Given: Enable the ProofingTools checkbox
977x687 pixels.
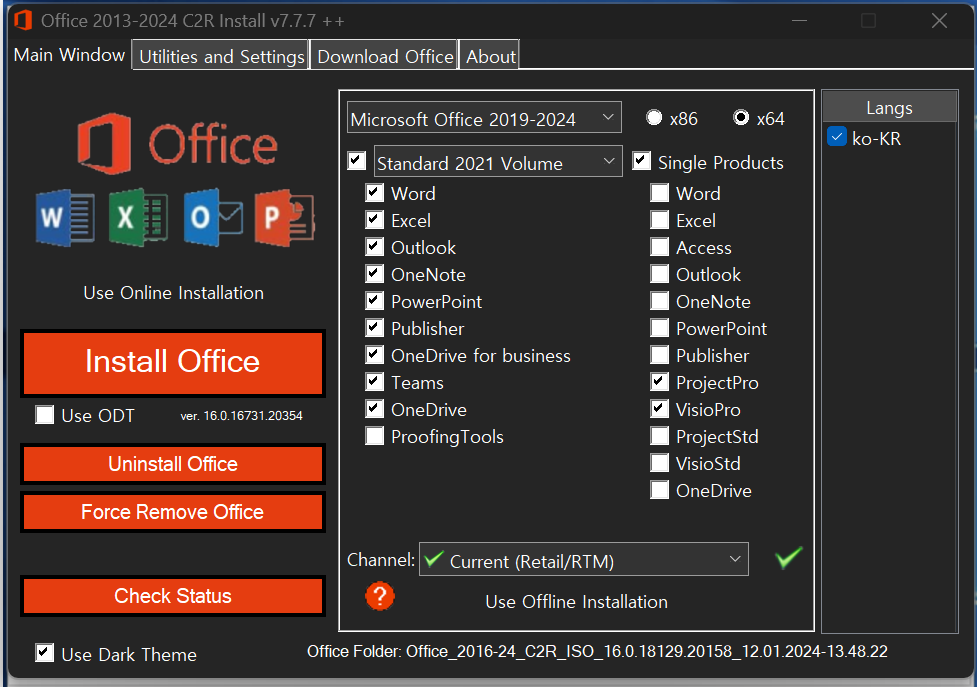Looking at the screenshot, I should (x=374, y=436).
